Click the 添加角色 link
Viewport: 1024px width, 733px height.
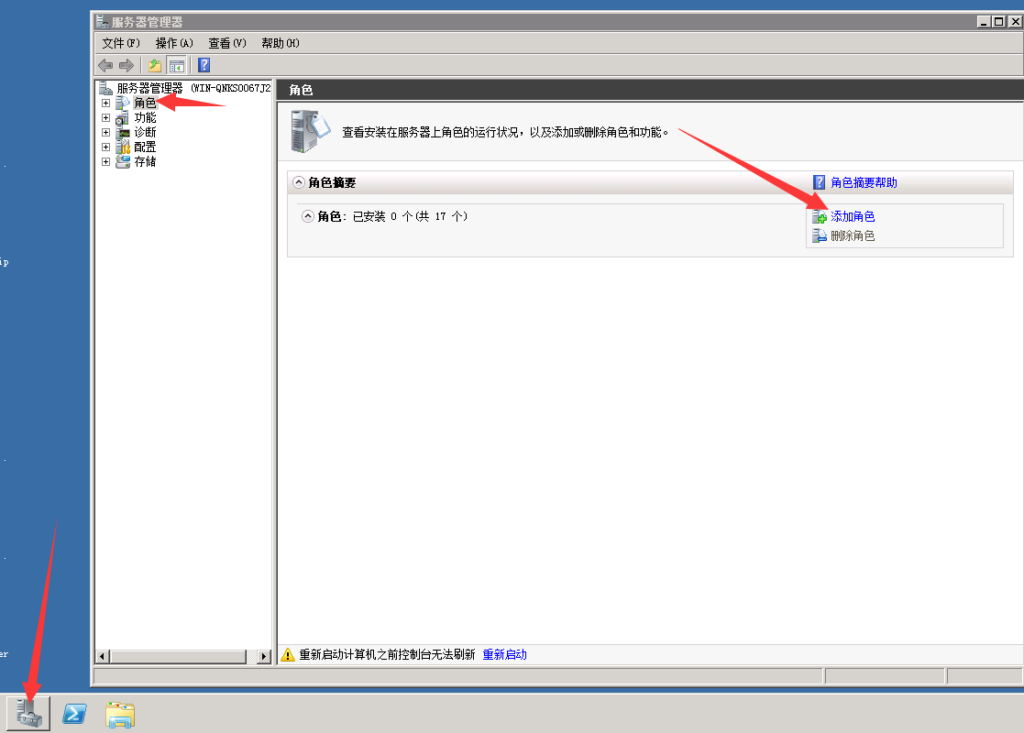click(852, 217)
